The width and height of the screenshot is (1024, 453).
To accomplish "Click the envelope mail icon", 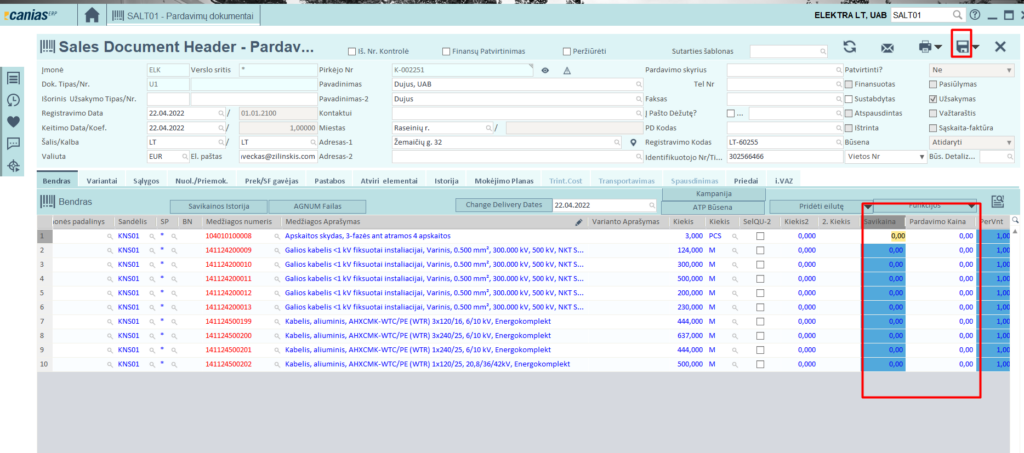I will pos(887,47).
